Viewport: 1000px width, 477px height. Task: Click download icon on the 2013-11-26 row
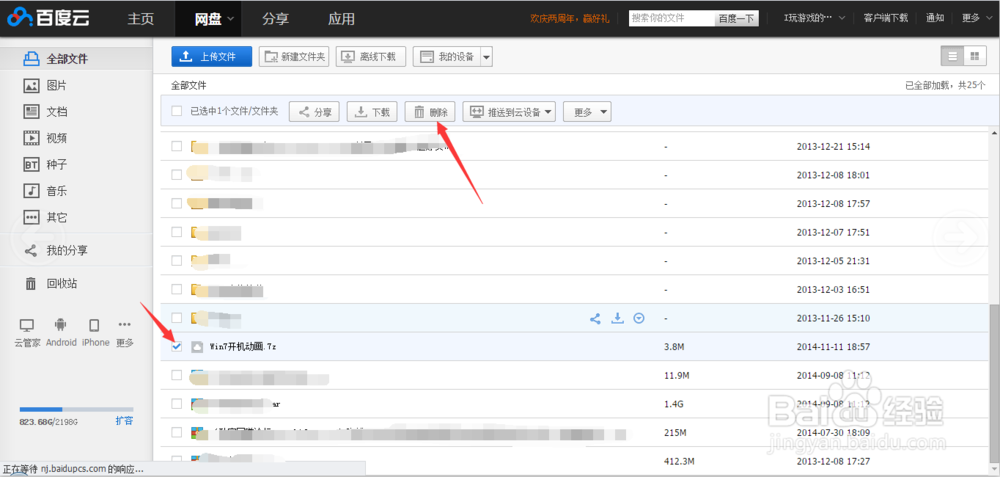[x=617, y=318]
